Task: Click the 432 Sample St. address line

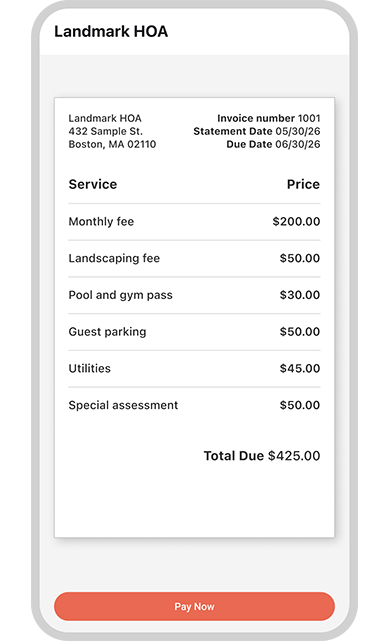Action: [x=105, y=131]
